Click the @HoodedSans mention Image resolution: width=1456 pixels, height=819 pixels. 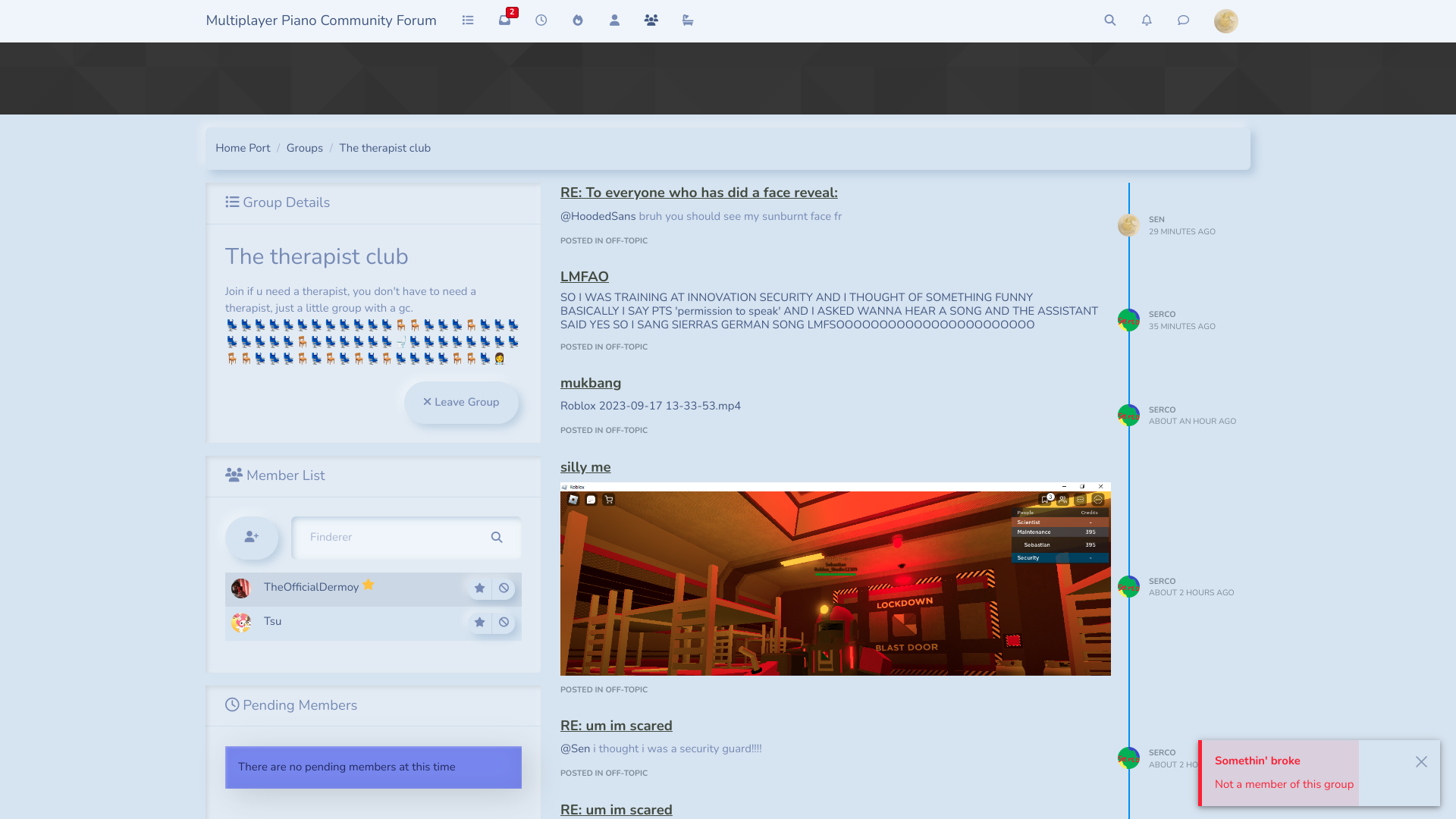coord(598,216)
